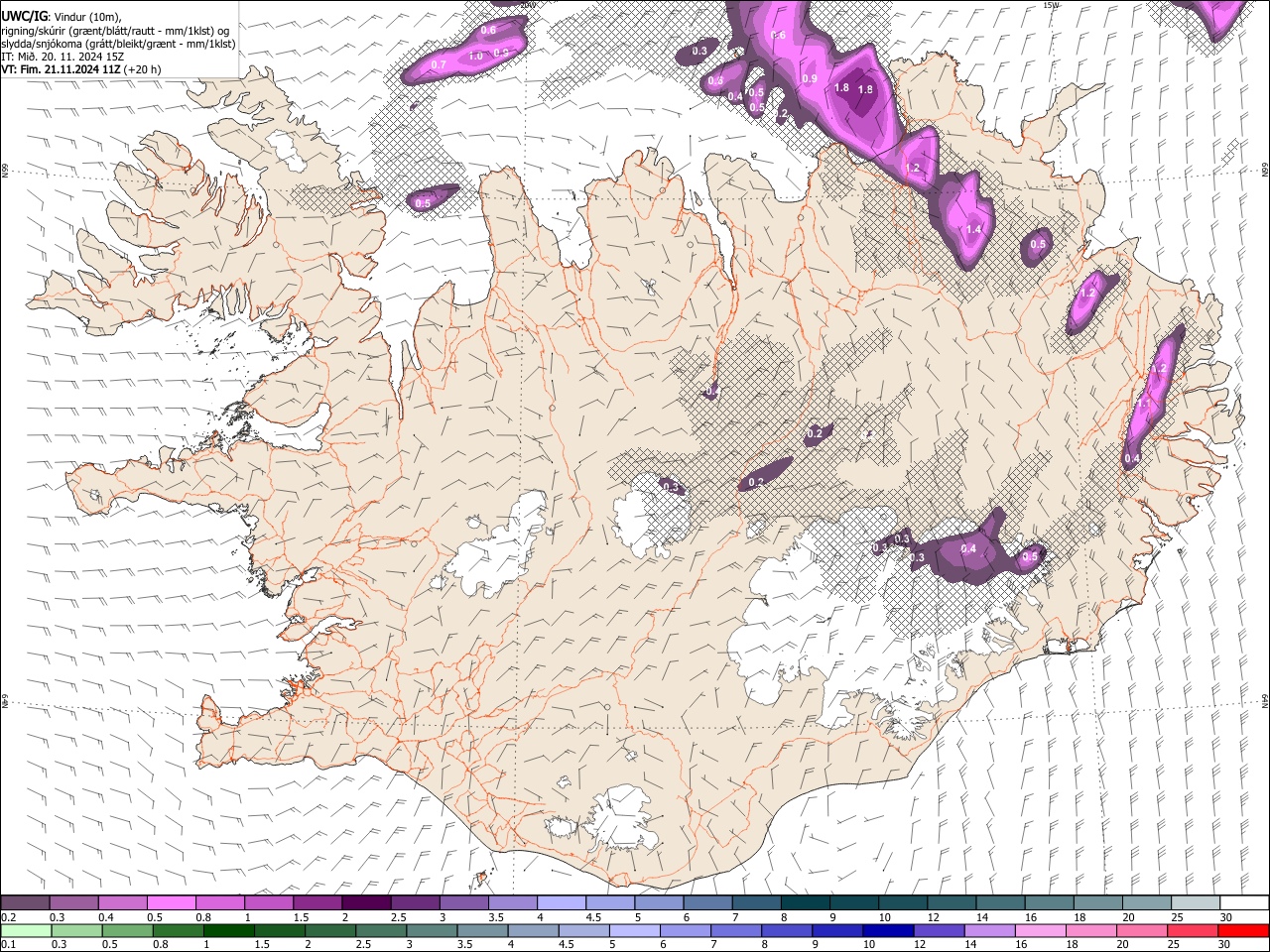Click the dark plum 0.2 snow scale swatch
Image resolution: width=1270 pixels, height=952 pixels.
pos(26,903)
